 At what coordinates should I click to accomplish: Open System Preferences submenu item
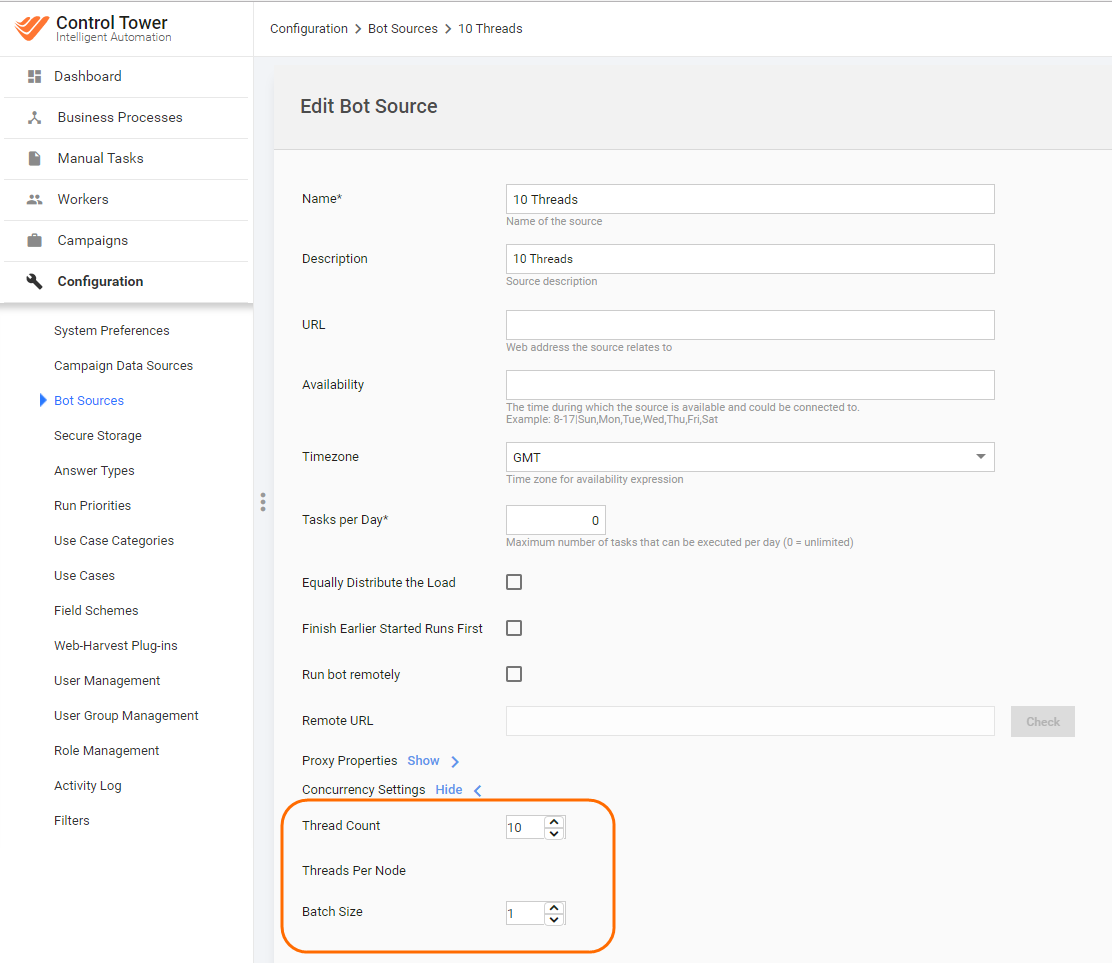(x=111, y=330)
